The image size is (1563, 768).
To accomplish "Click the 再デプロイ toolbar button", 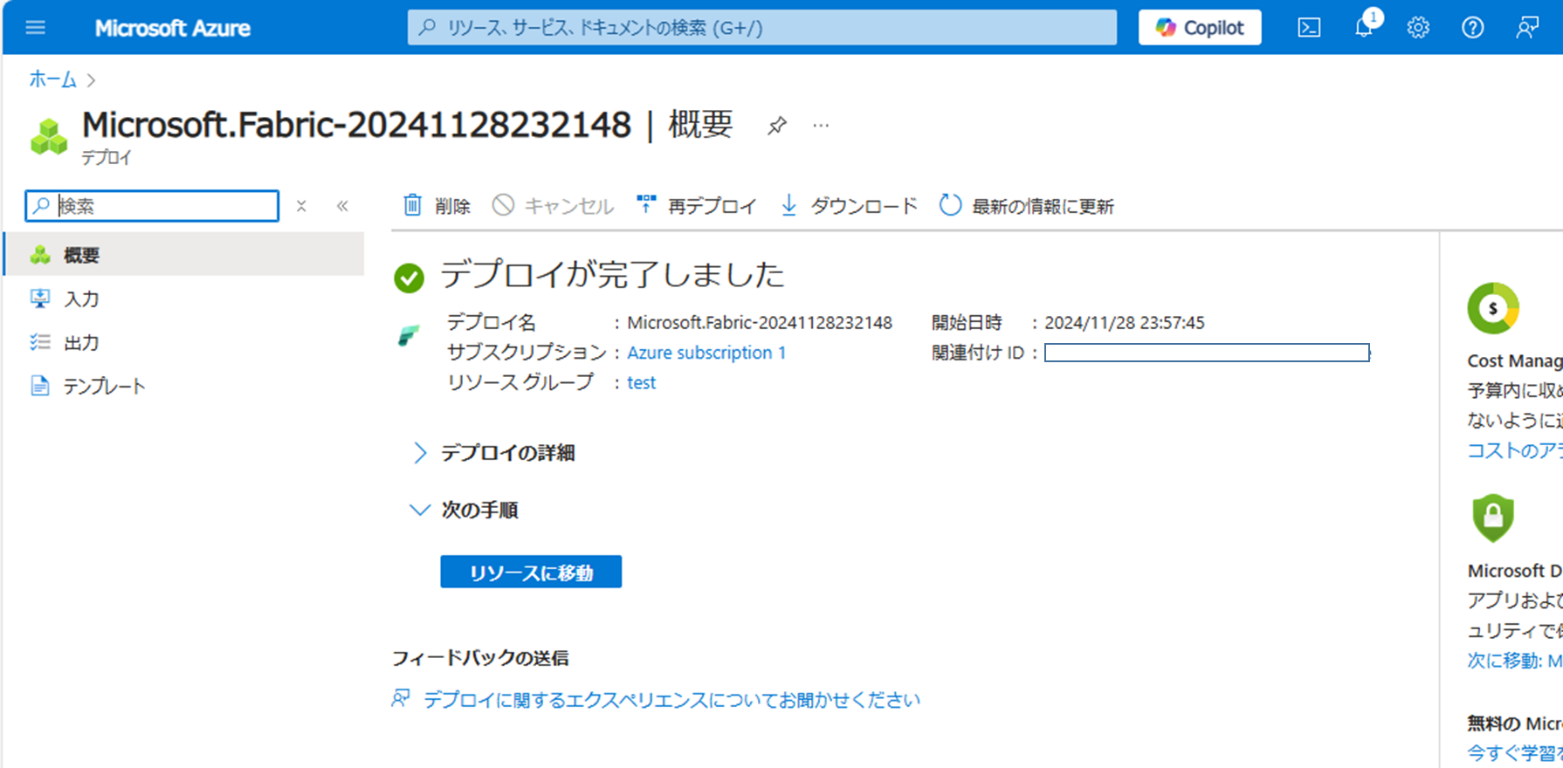I will click(x=696, y=206).
